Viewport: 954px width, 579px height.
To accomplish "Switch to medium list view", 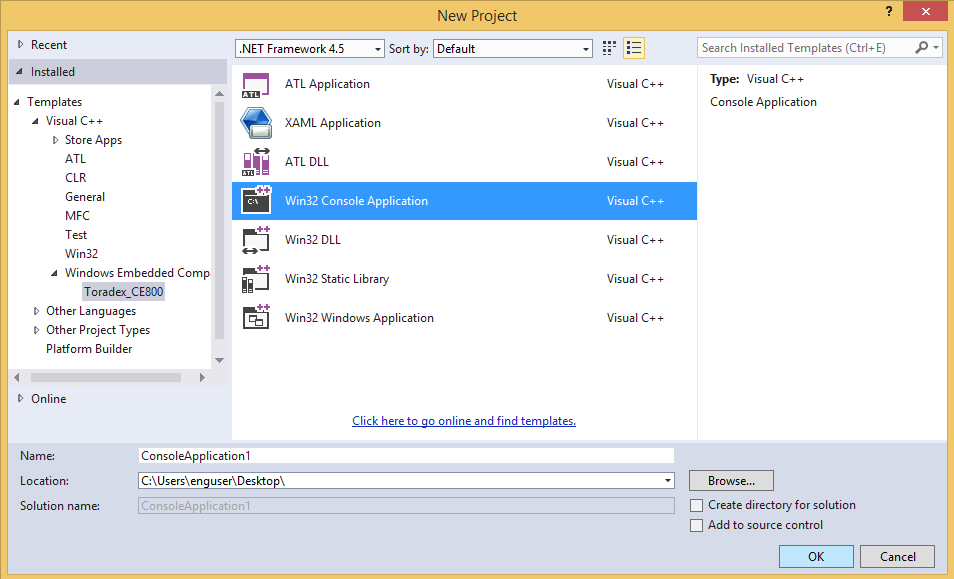I will click(x=633, y=47).
